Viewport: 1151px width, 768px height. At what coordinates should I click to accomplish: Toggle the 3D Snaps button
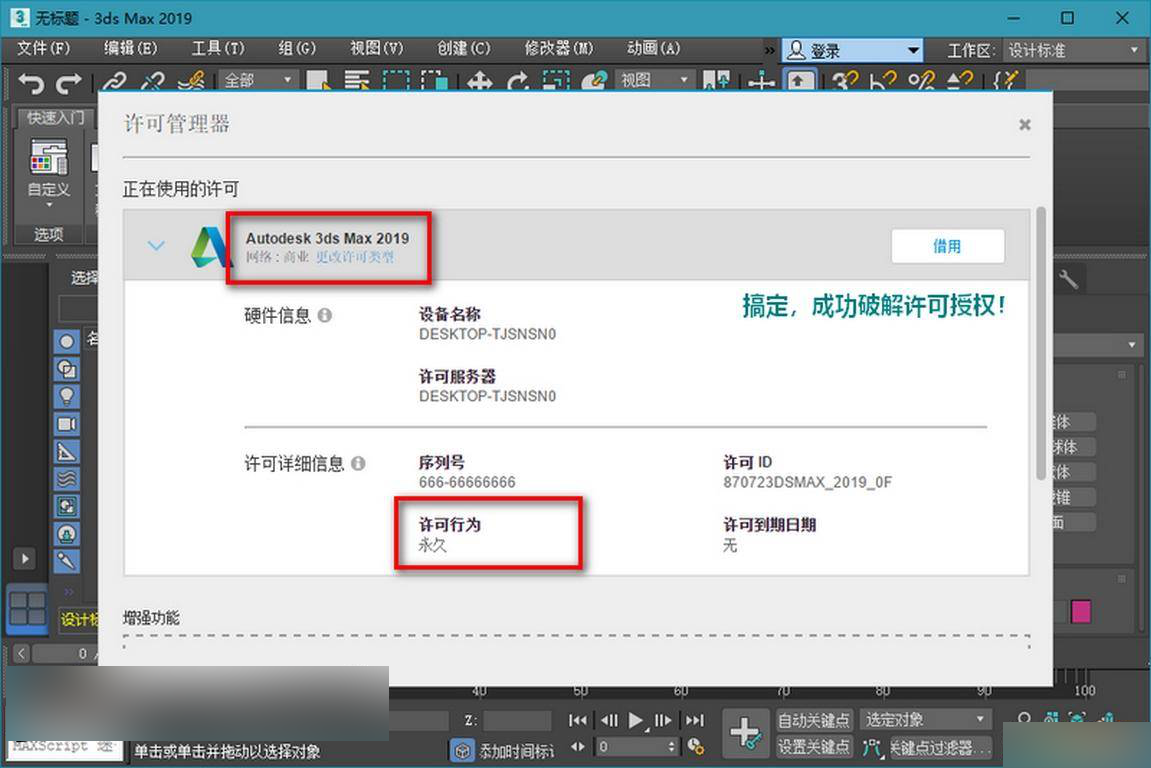click(845, 81)
